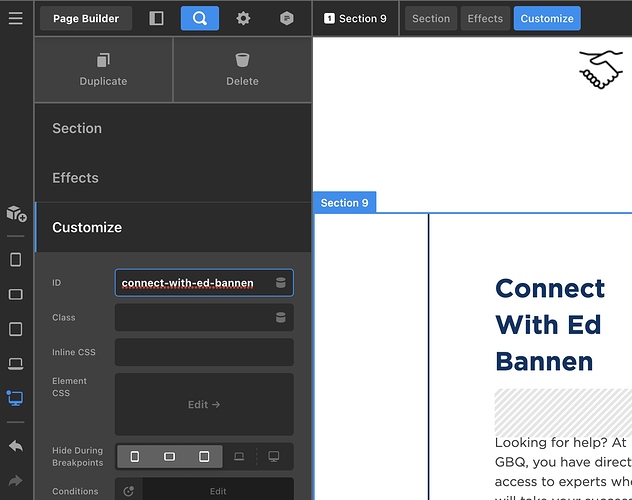The height and width of the screenshot is (500, 632).
Task: Open the settings gear icon
Action: (243, 18)
